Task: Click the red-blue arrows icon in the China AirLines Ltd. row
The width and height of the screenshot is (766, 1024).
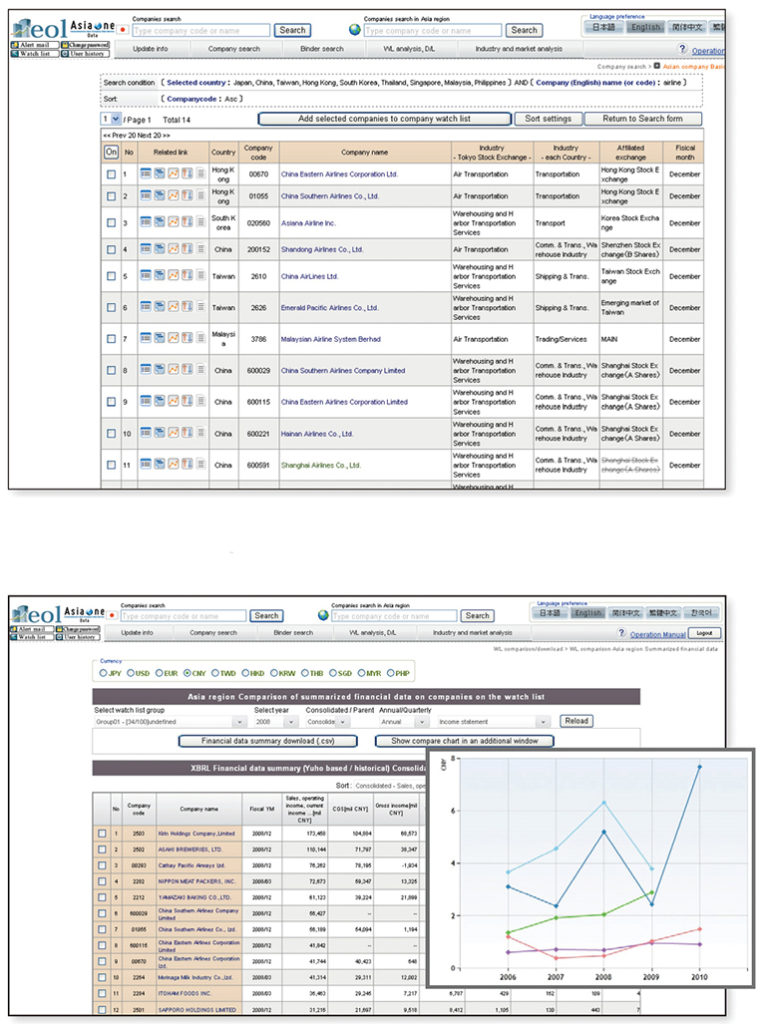Action: tap(187, 276)
